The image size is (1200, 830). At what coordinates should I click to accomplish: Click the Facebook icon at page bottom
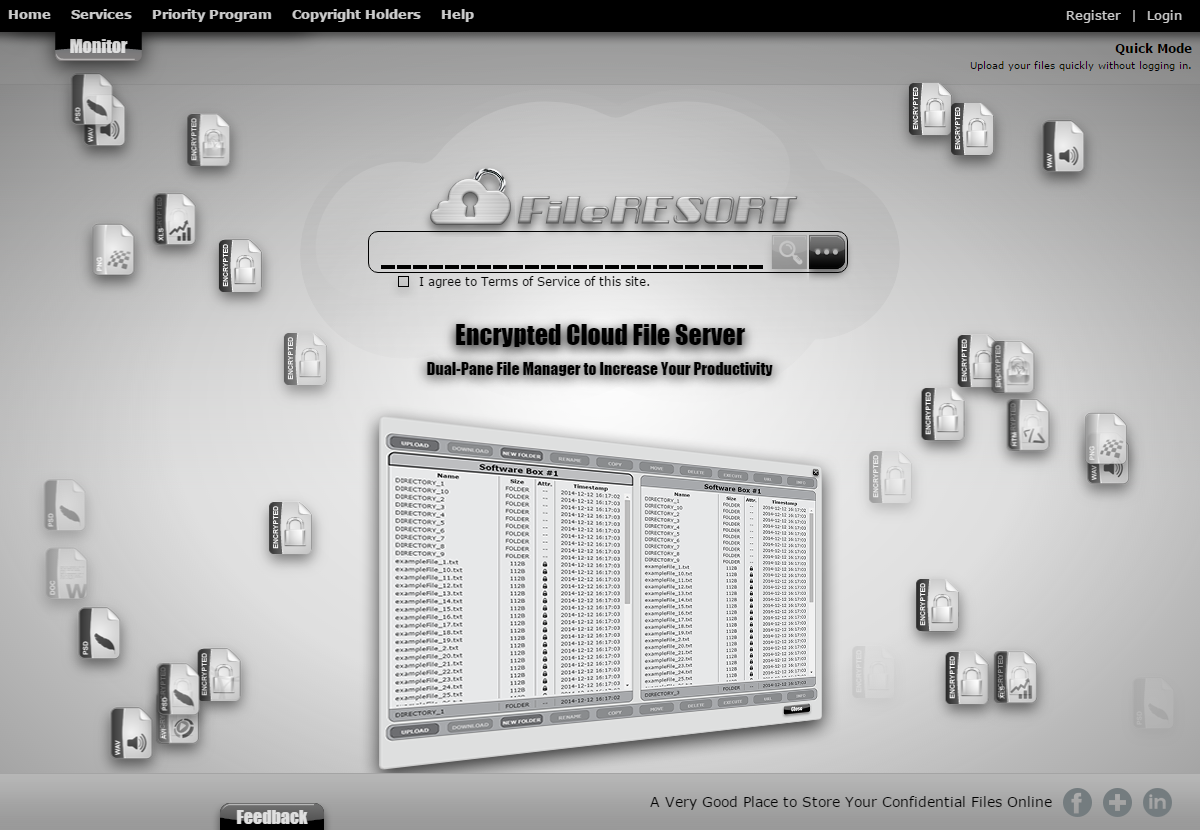(x=1077, y=802)
